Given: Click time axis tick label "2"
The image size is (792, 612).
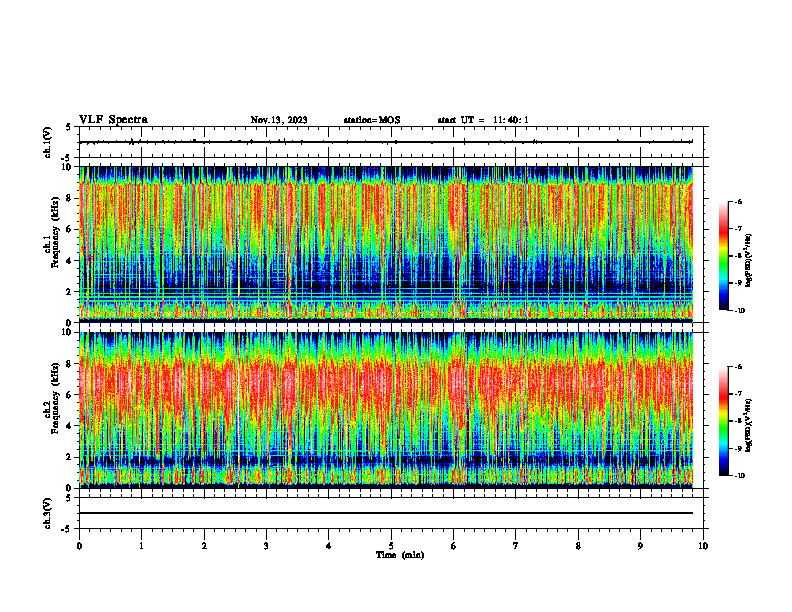Looking at the screenshot, I should coord(204,546).
